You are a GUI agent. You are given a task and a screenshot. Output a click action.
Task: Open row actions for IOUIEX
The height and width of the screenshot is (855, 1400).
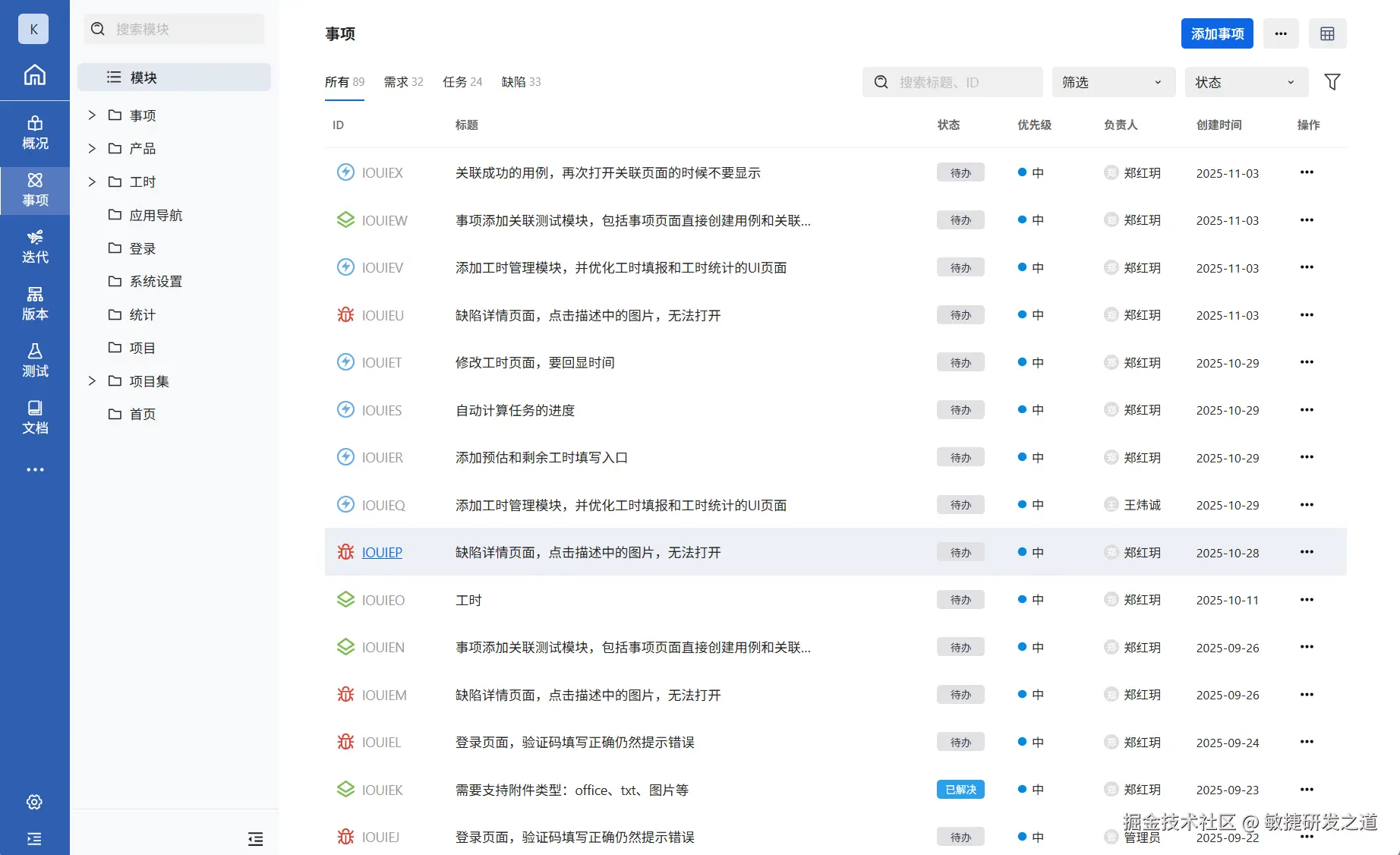[1307, 172]
